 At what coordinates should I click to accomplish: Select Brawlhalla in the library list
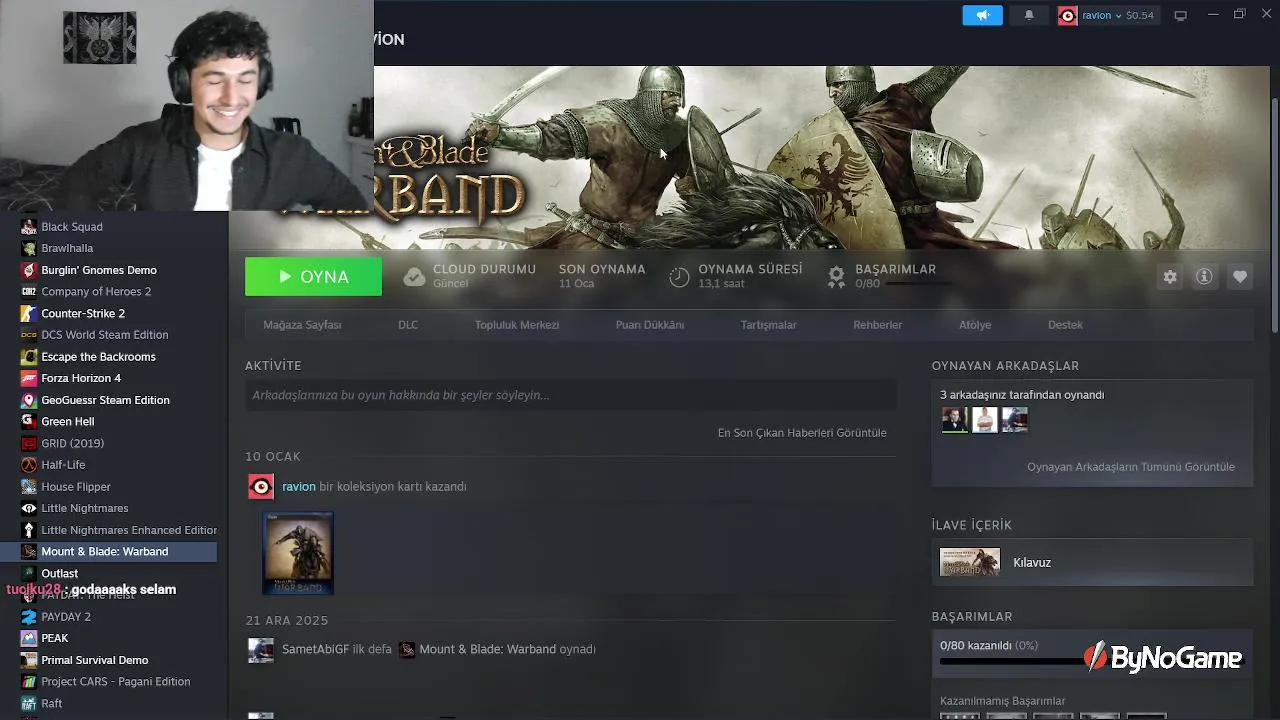point(108,248)
